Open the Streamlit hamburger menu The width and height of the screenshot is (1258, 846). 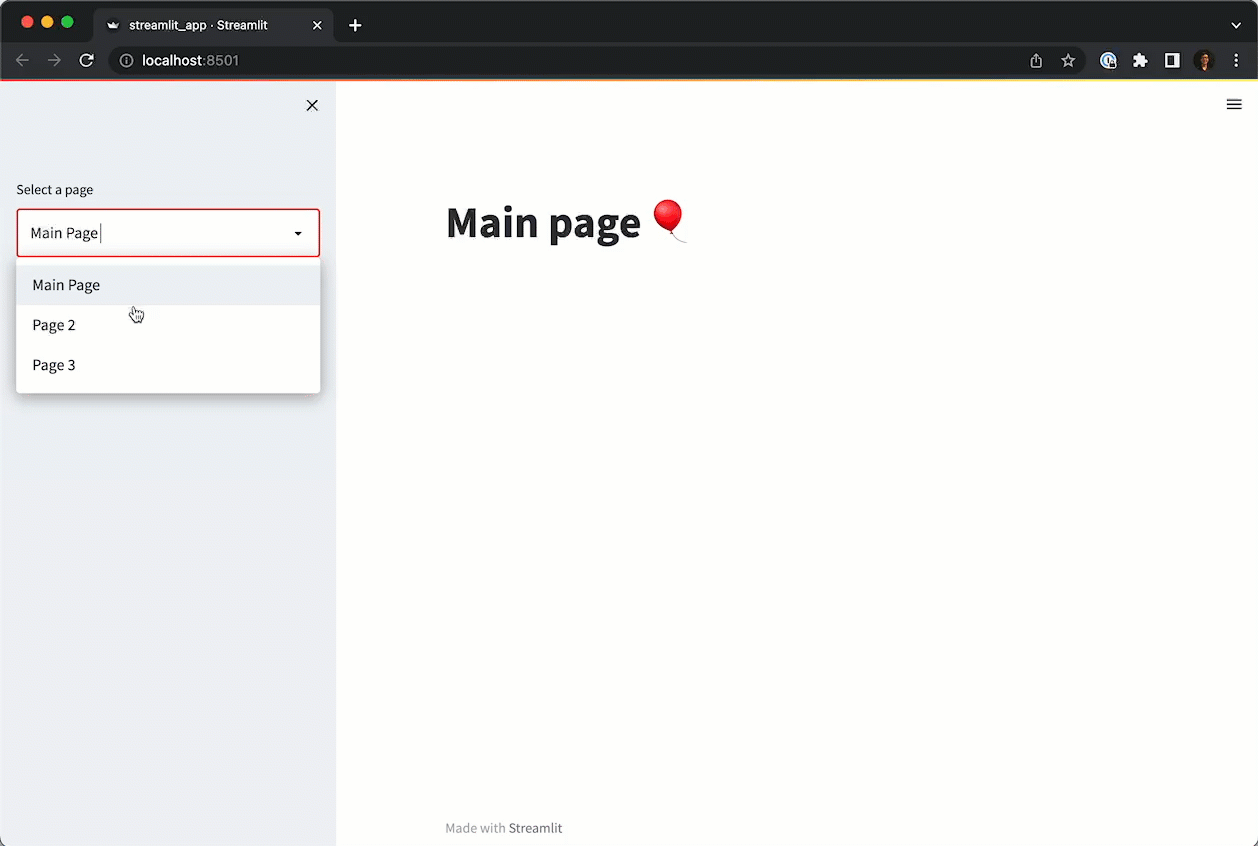1234,104
